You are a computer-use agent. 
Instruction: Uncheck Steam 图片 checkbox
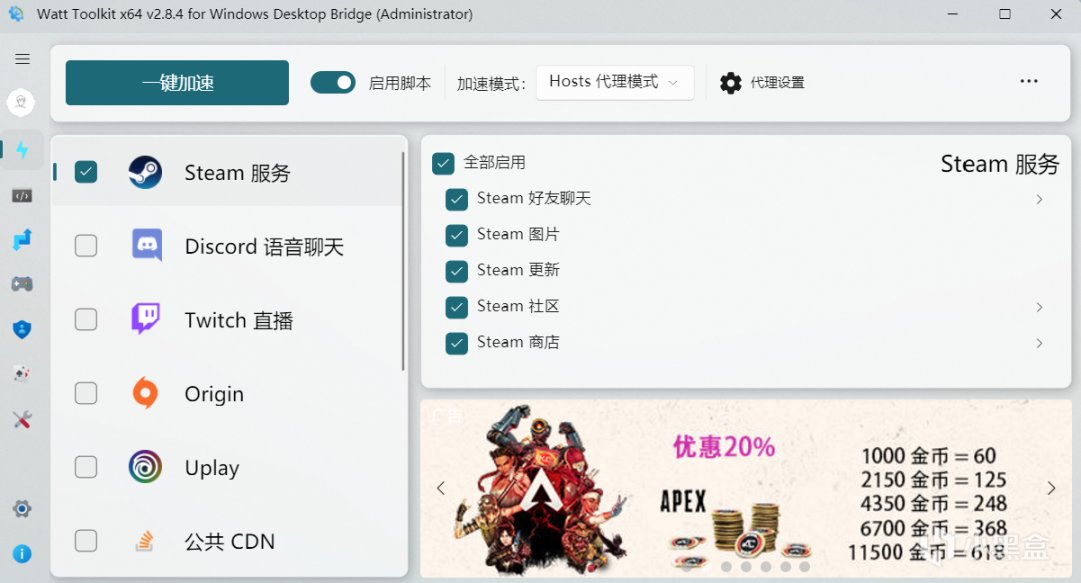[x=456, y=235]
